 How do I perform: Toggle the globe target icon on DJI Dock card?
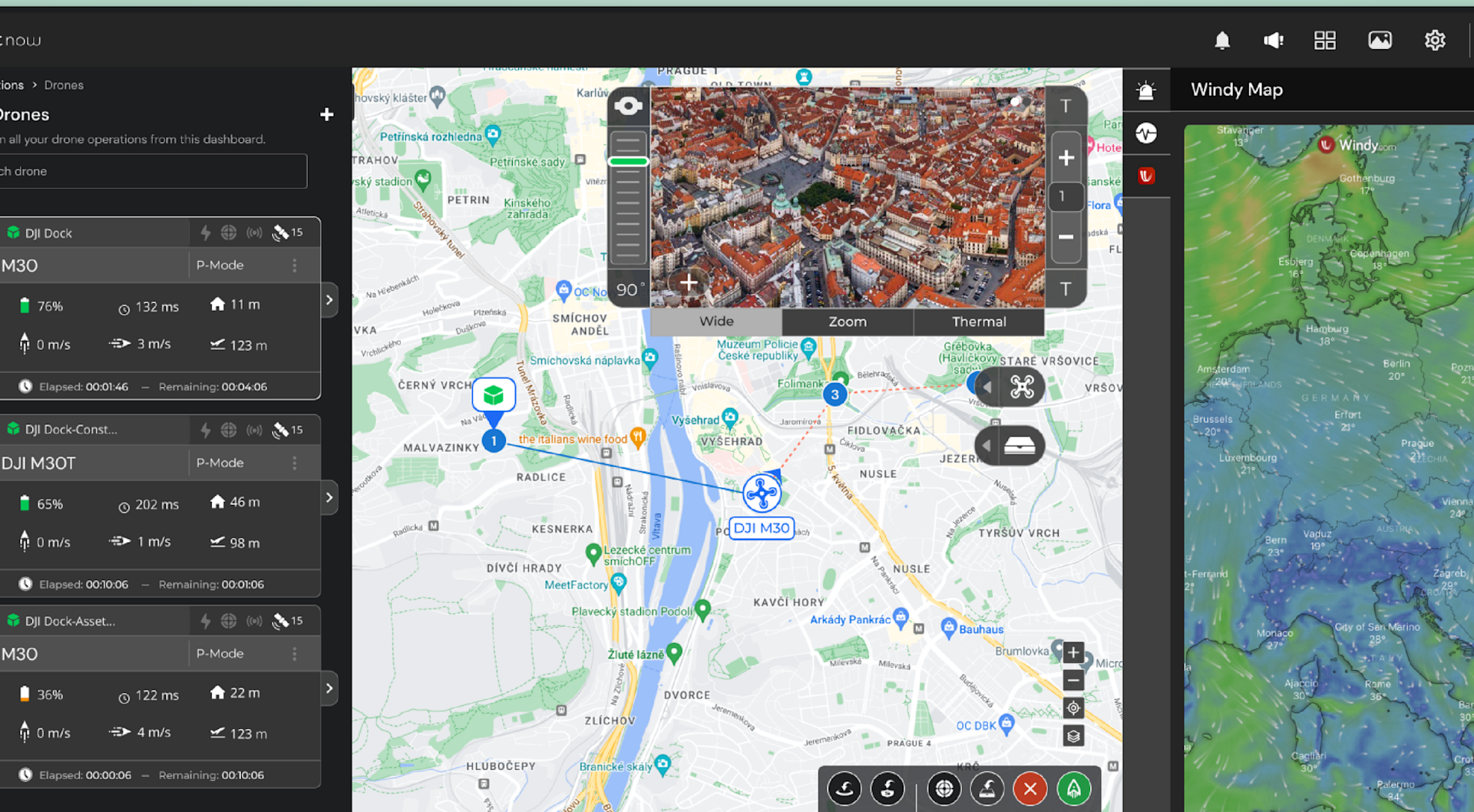pos(229,233)
